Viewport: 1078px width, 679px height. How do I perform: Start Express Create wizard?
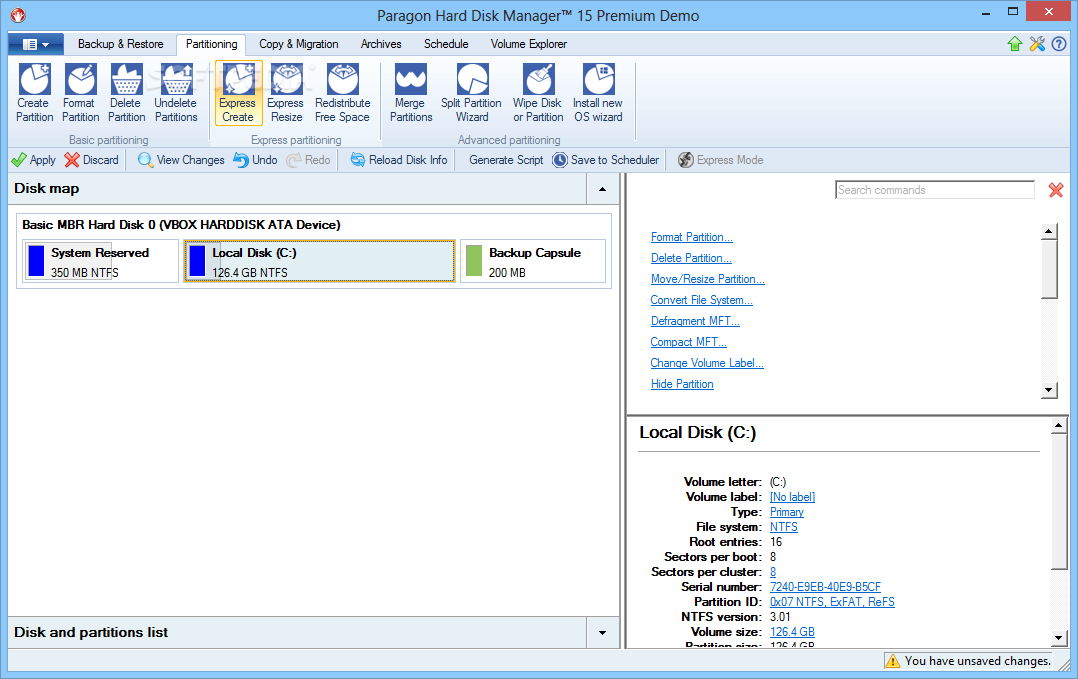238,93
